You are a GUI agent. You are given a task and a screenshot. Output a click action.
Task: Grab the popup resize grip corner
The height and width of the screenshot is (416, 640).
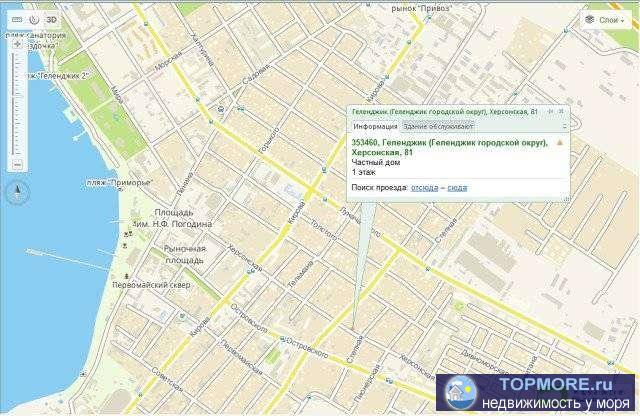[x=566, y=199]
